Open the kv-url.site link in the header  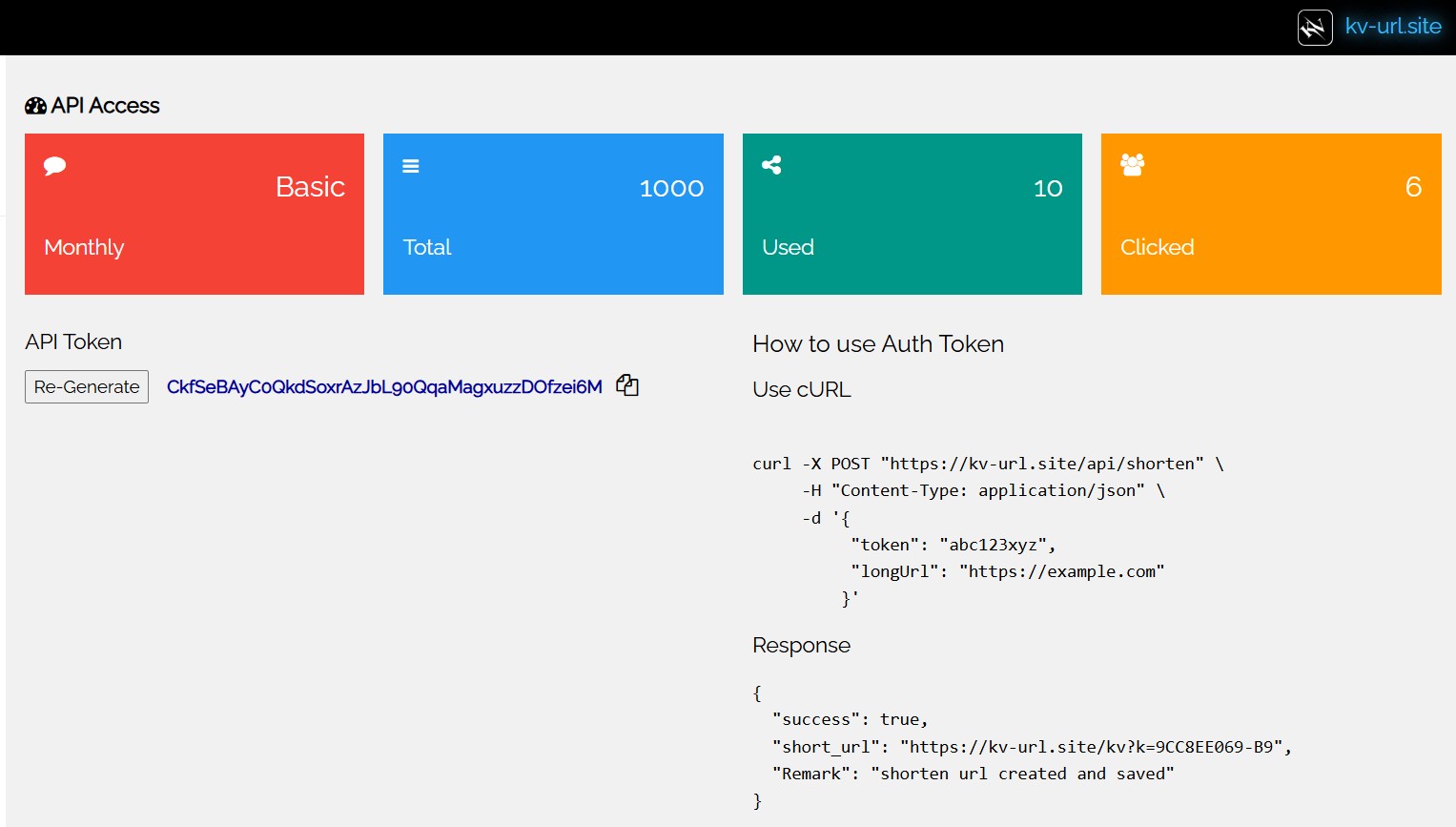(x=1393, y=27)
